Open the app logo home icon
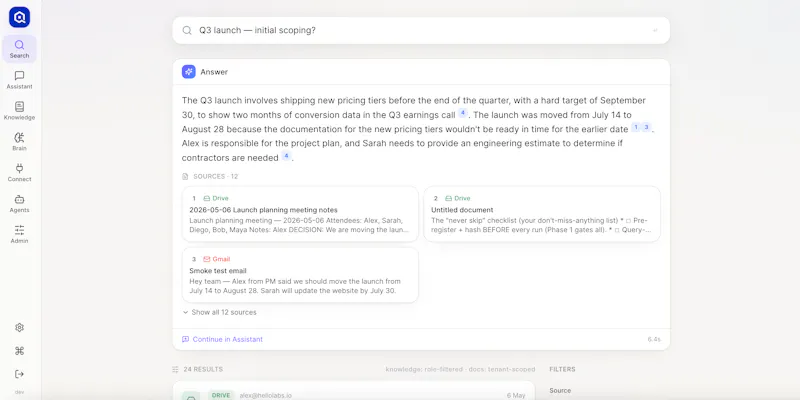The image size is (800, 400). [x=19, y=17]
